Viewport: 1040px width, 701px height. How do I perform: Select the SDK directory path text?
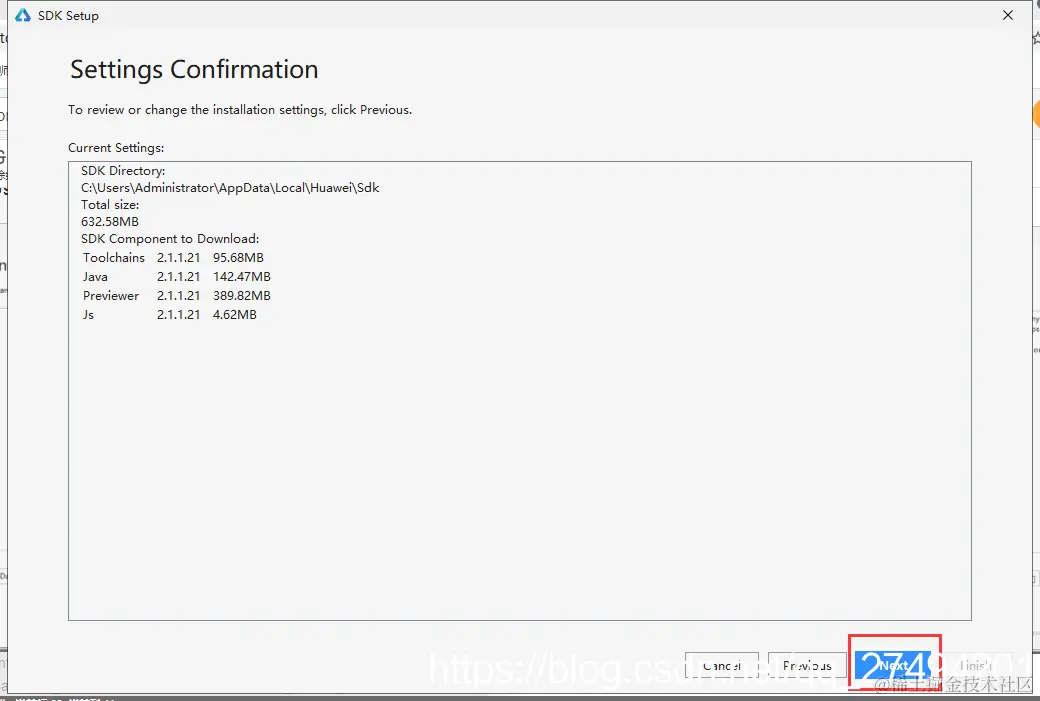pos(230,188)
